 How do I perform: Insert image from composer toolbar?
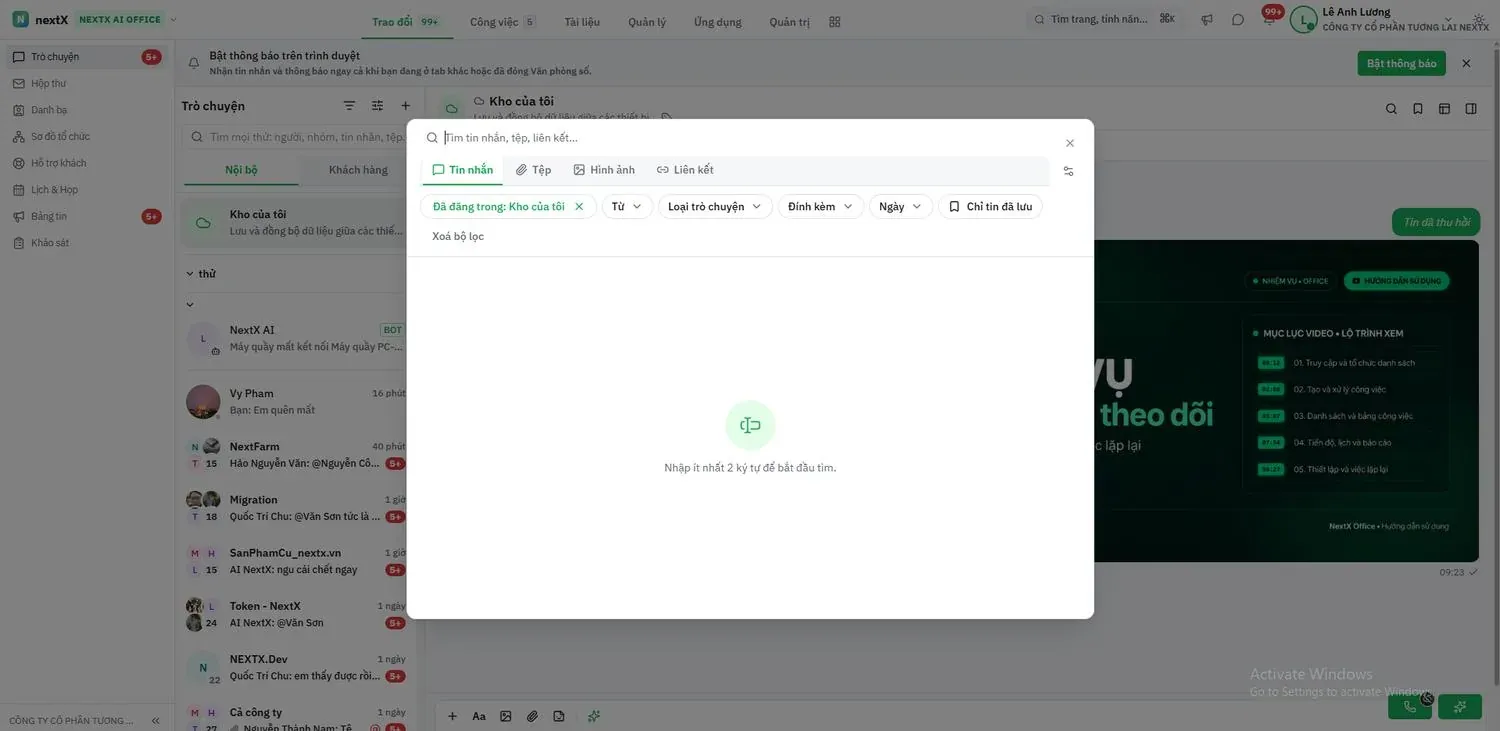[x=506, y=716]
